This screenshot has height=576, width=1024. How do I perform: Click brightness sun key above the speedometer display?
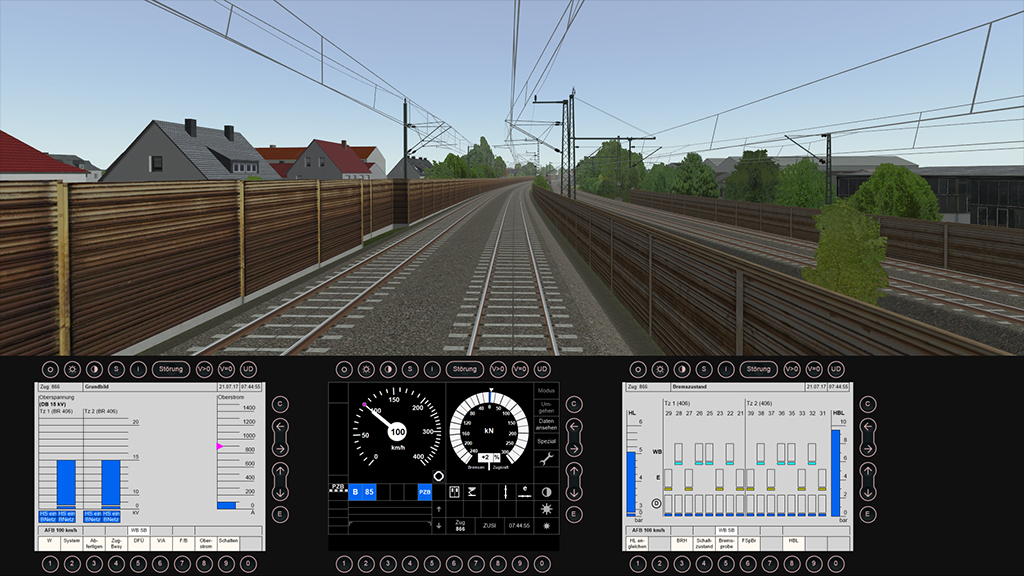coord(366,369)
